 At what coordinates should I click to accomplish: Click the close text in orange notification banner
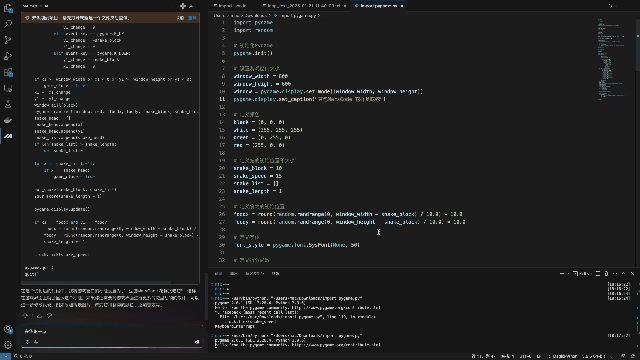click(x=180, y=18)
